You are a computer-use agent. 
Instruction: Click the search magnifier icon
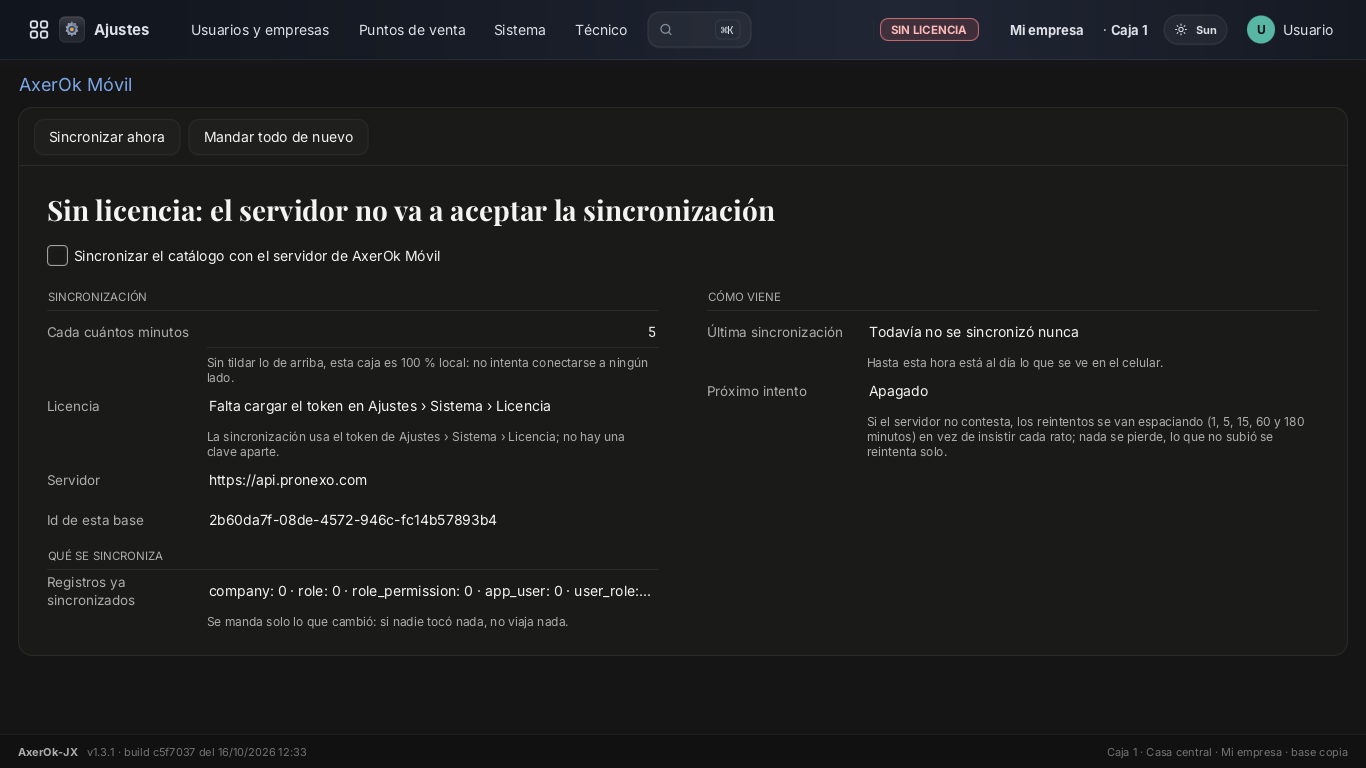(x=666, y=30)
